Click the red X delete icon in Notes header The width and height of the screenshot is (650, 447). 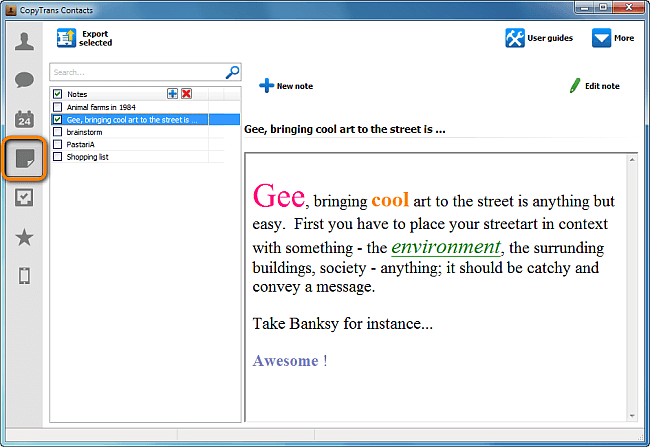pyautogui.click(x=187, y=94)
